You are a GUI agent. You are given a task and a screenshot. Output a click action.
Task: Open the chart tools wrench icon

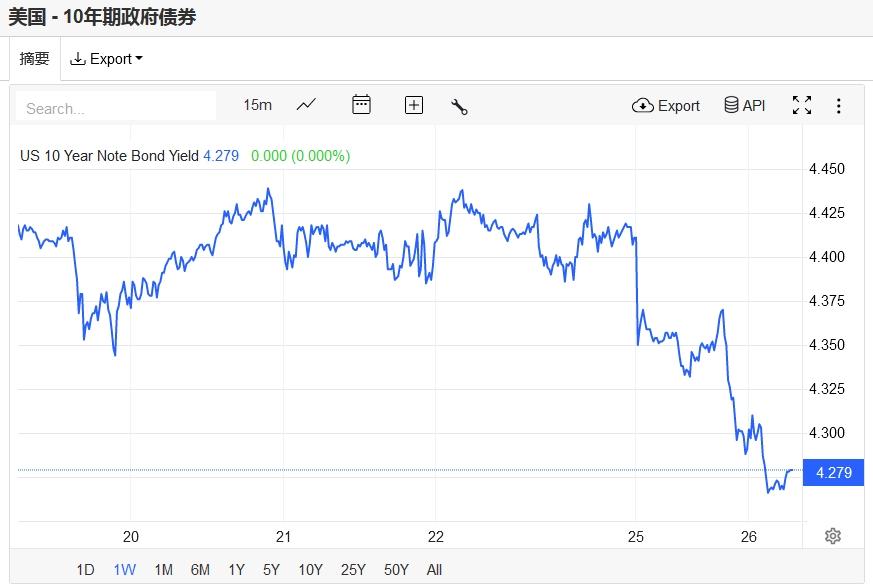click(460, 106)
